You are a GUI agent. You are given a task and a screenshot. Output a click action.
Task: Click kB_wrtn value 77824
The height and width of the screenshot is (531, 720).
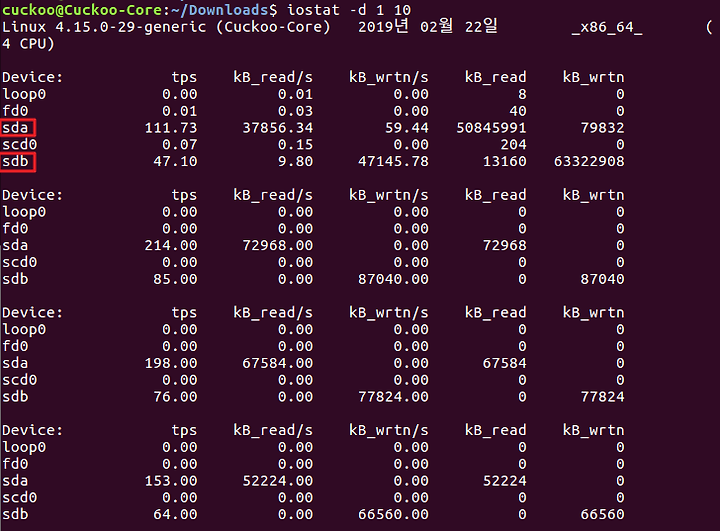[602, 396]
